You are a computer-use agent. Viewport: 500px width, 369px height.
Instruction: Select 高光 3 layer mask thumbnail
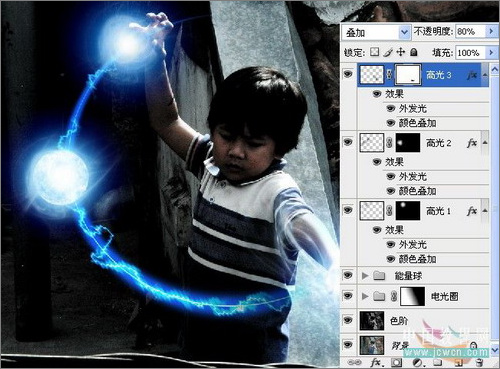408,75
